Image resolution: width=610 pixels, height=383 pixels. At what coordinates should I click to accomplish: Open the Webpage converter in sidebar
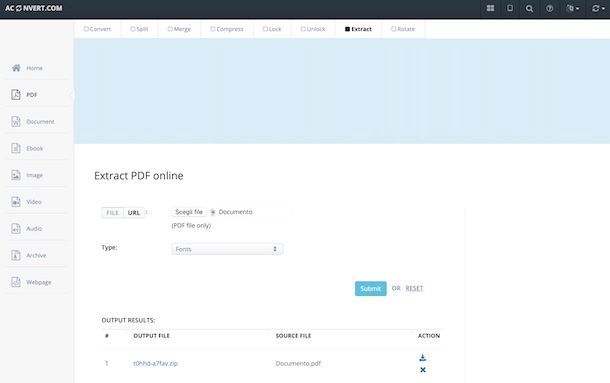[31, 282]
